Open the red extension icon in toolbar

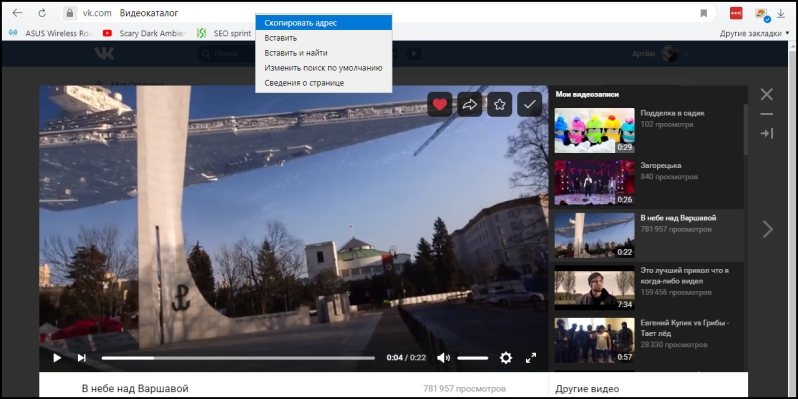coord(736,13)
